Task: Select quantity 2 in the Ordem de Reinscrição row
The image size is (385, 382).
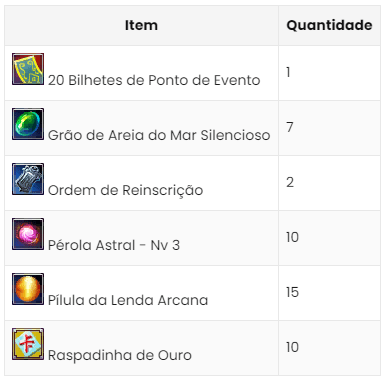Action: coord(290,182)
